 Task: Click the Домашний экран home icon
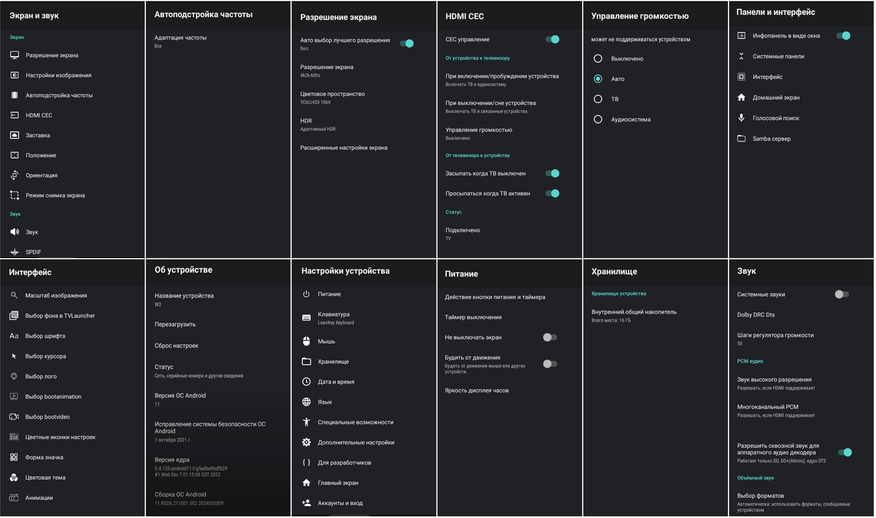[x=741, y=98]
